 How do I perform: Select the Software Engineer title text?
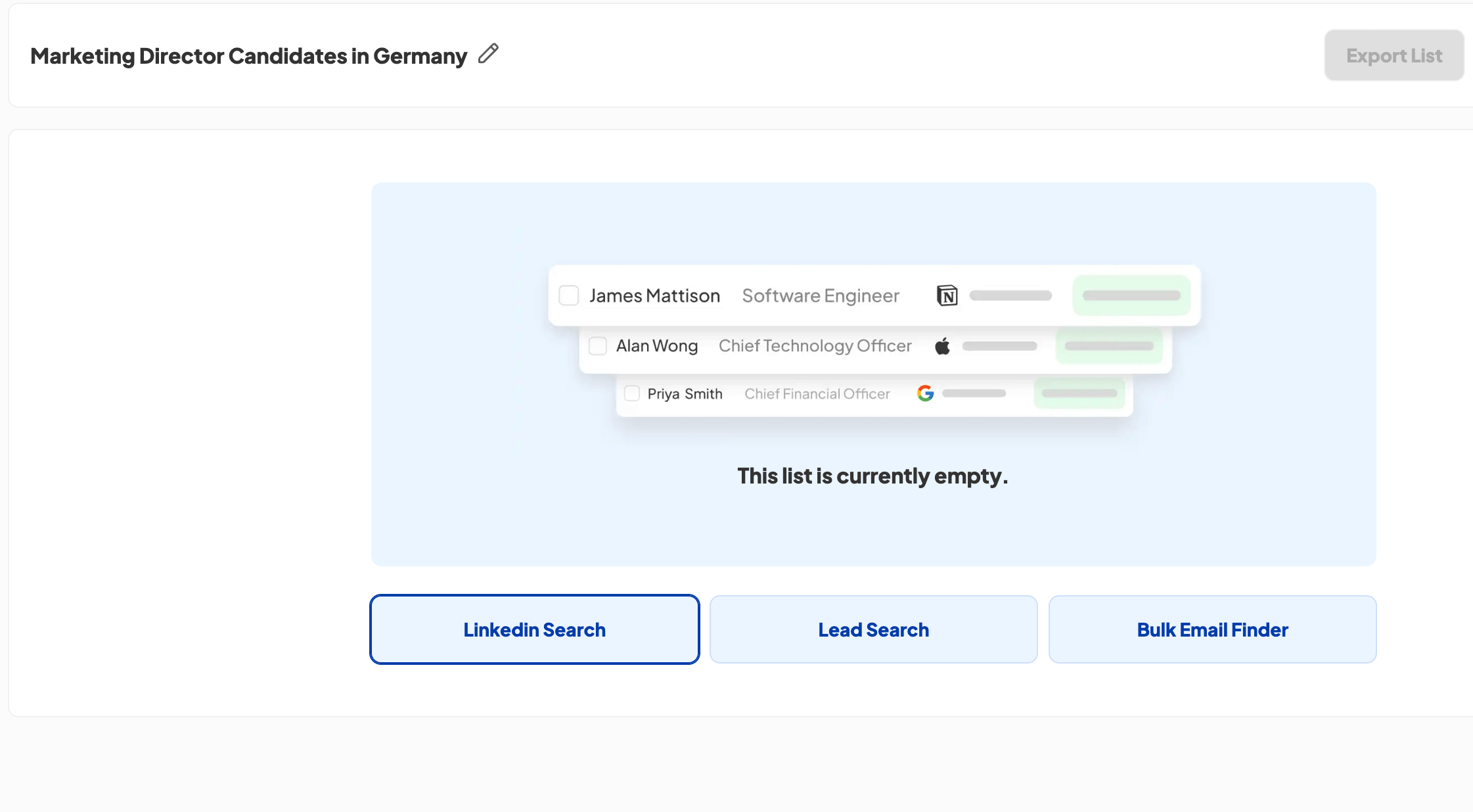[820, 295]
